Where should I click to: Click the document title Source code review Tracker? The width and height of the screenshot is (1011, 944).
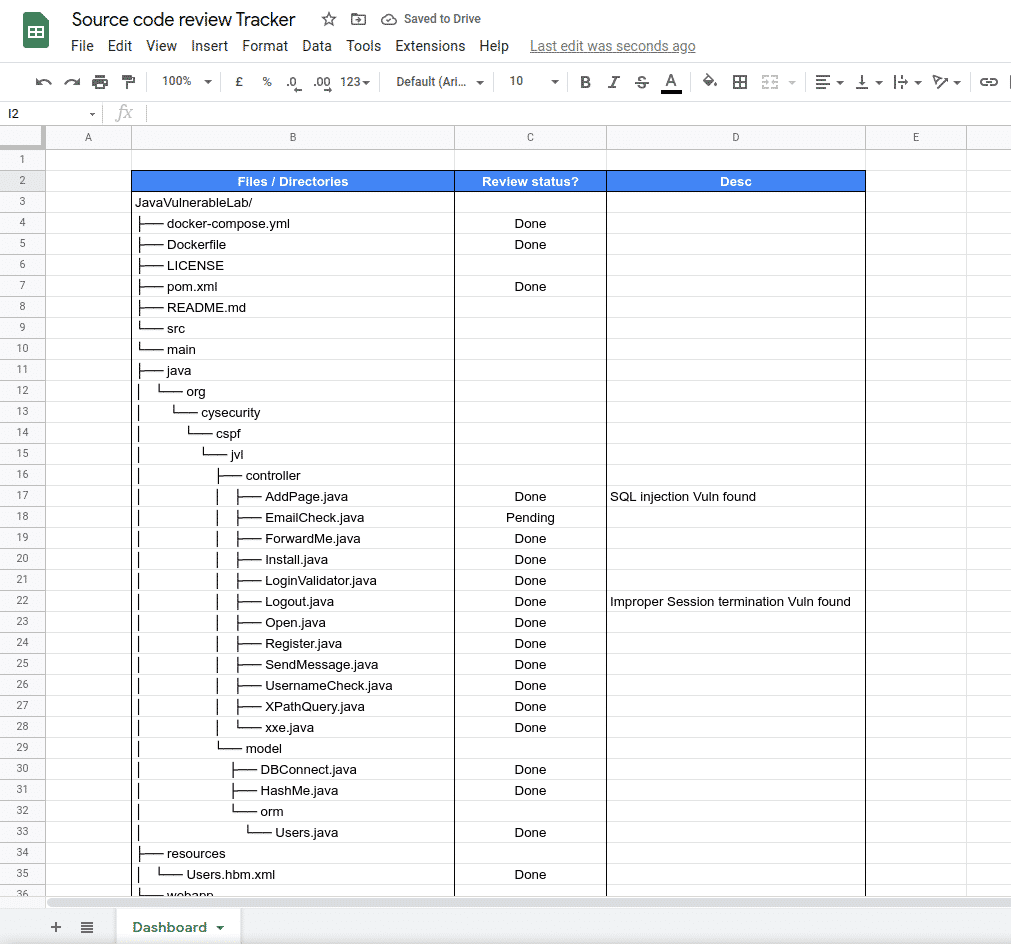tap(183, 19)
